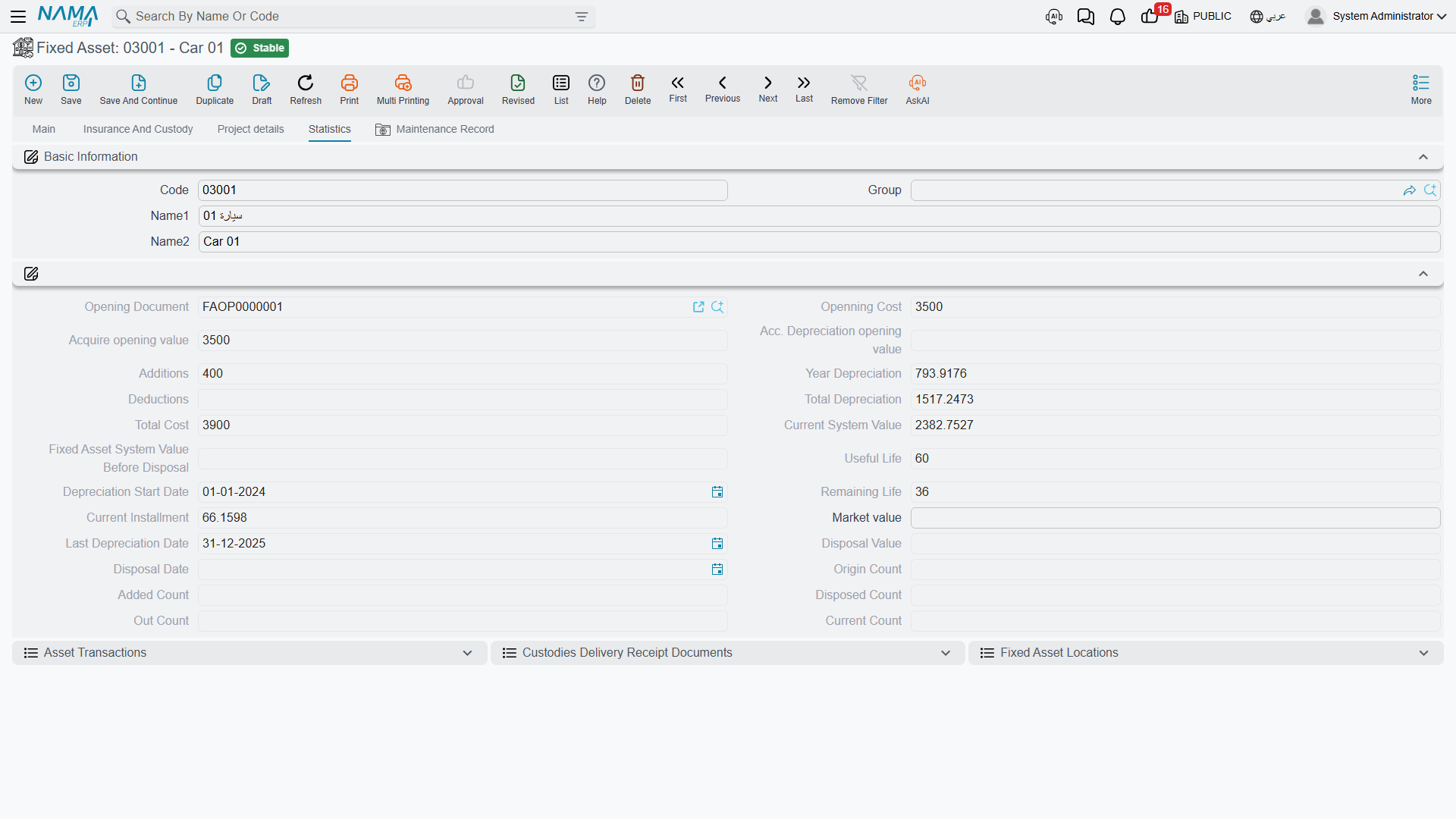
Task: Open the notifications bell
Action: (x=1117, y=17)
